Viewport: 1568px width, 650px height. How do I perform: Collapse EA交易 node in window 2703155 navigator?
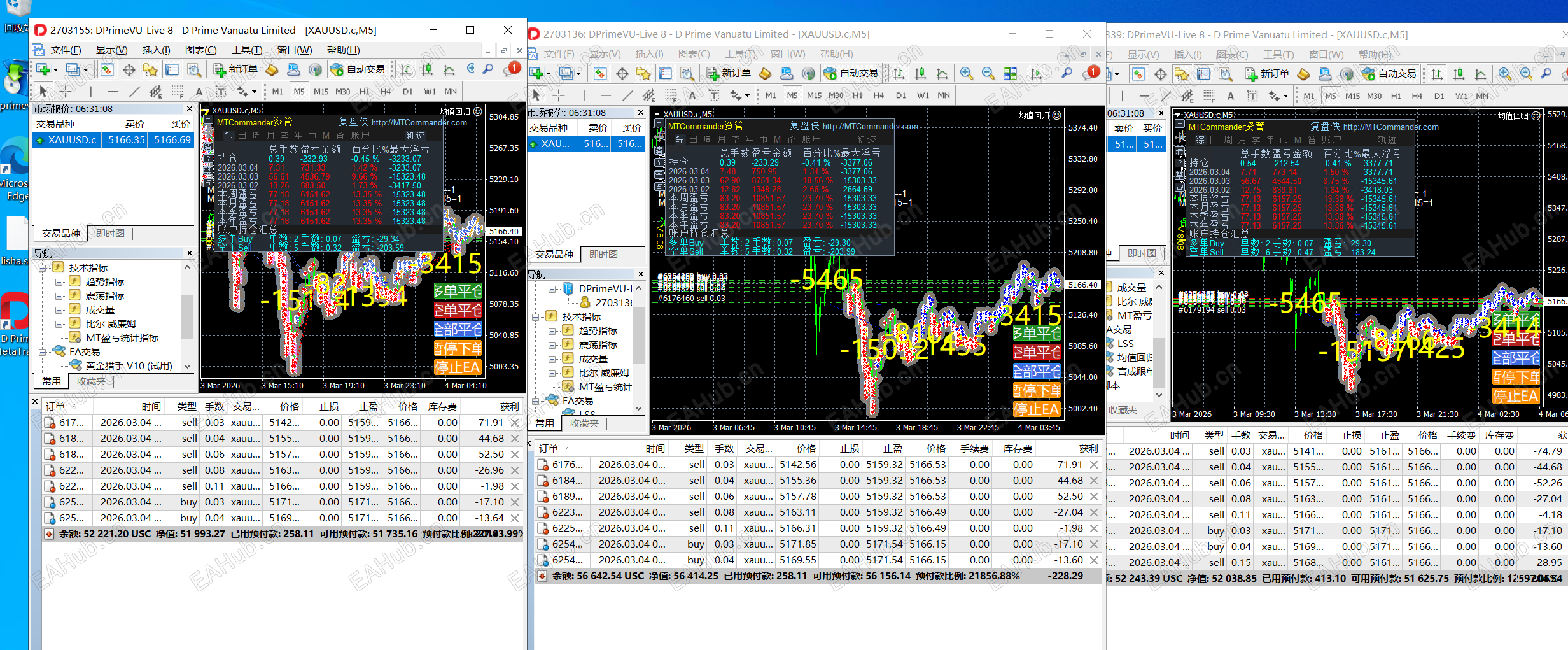click(x=42, y=352)
